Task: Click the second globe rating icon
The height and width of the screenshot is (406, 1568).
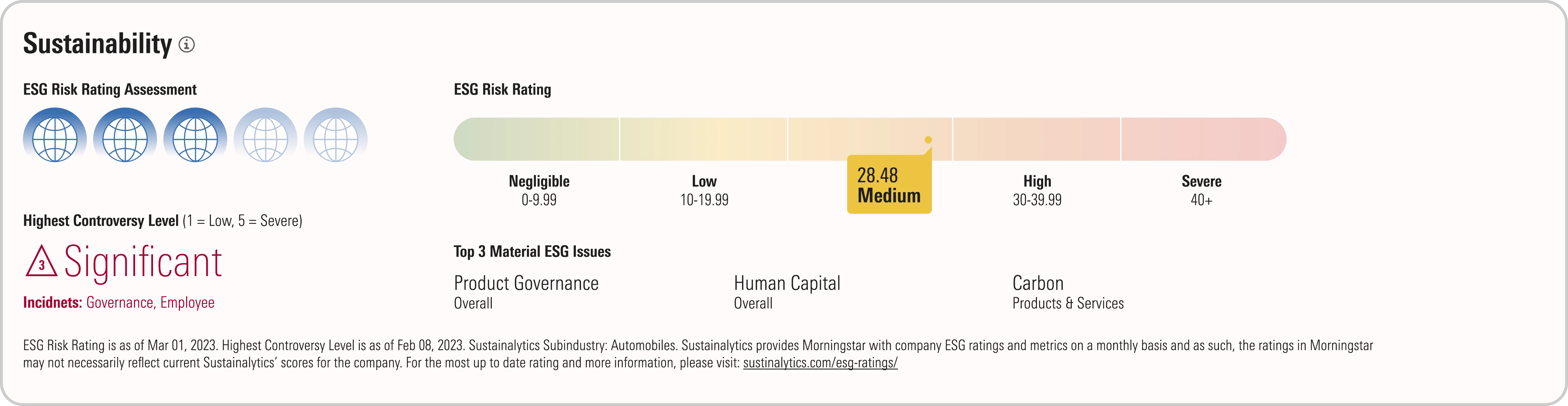Action: [x=125, y=135]
